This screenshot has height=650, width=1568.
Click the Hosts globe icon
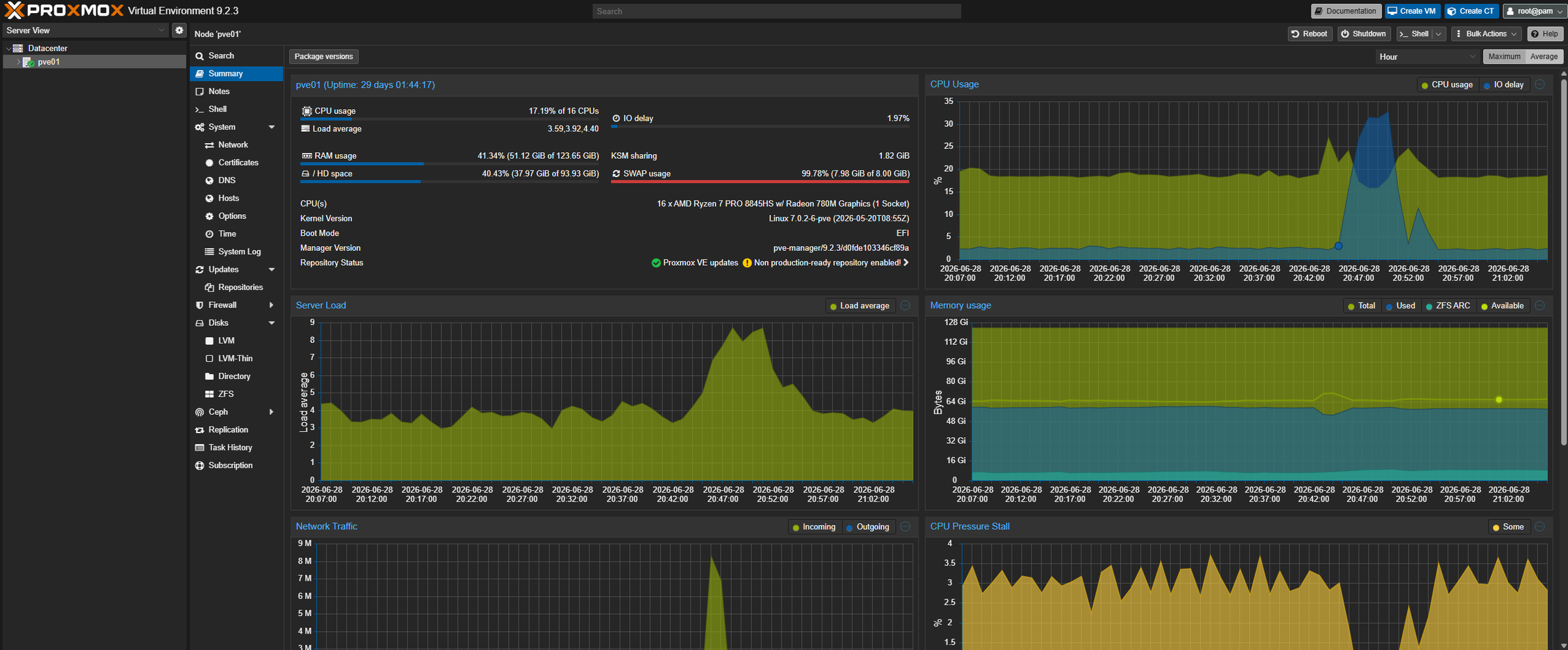(209, 199)
